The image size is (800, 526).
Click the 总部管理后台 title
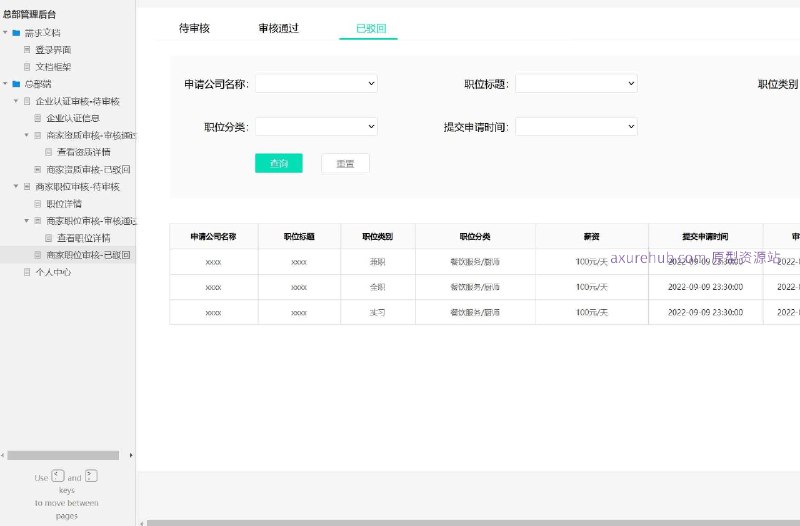(29, 14)
